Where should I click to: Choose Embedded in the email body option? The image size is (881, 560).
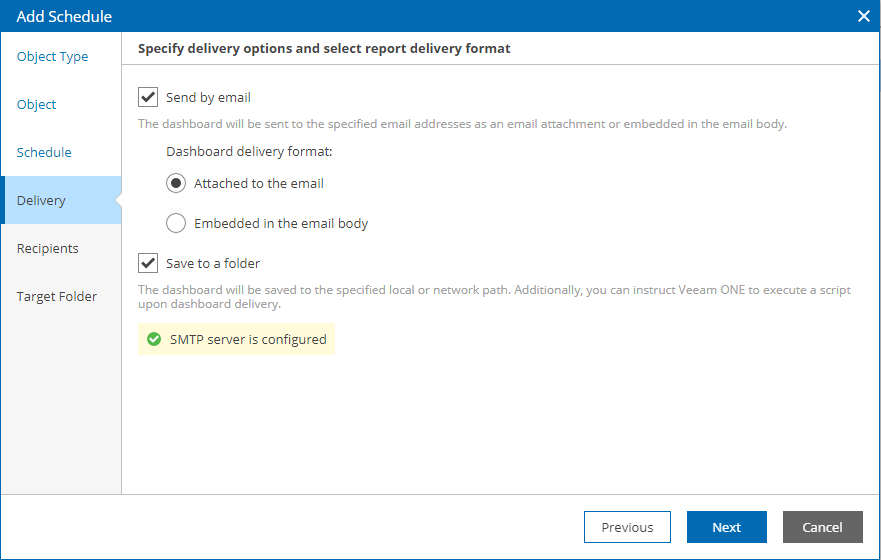[x=176, y=223]
